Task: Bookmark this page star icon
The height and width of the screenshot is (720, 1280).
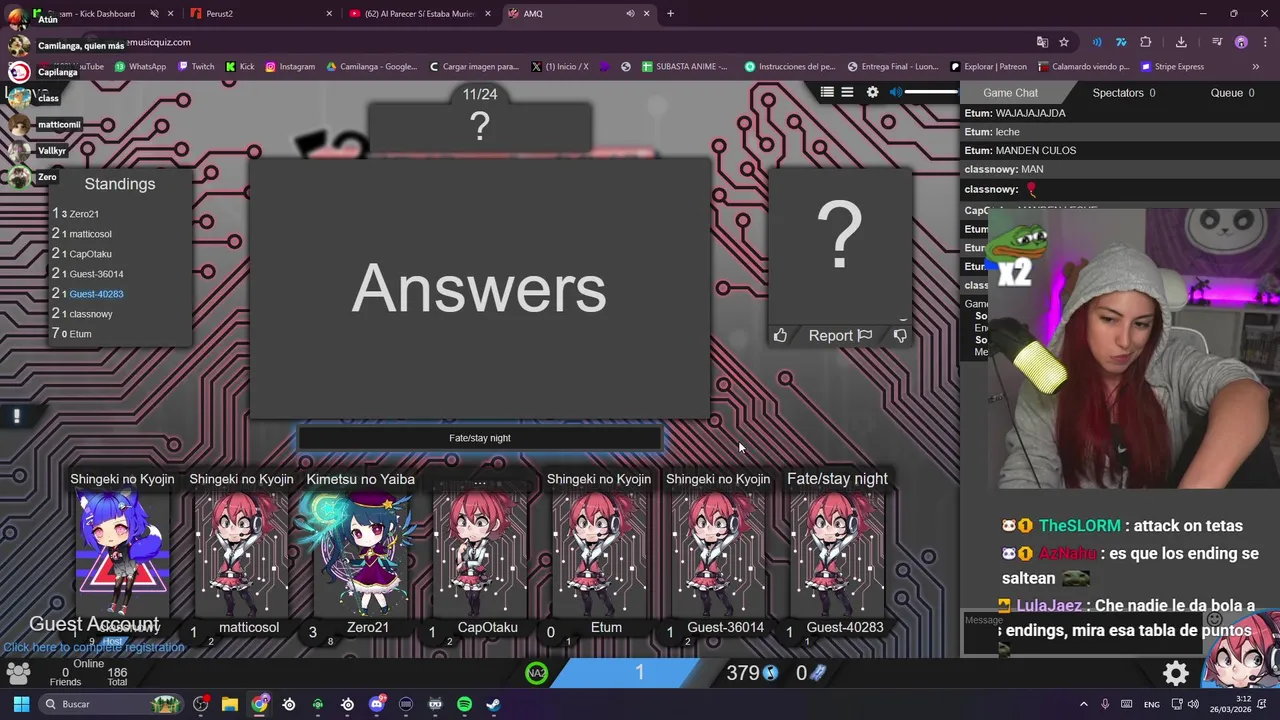Action: [1064, 42]
